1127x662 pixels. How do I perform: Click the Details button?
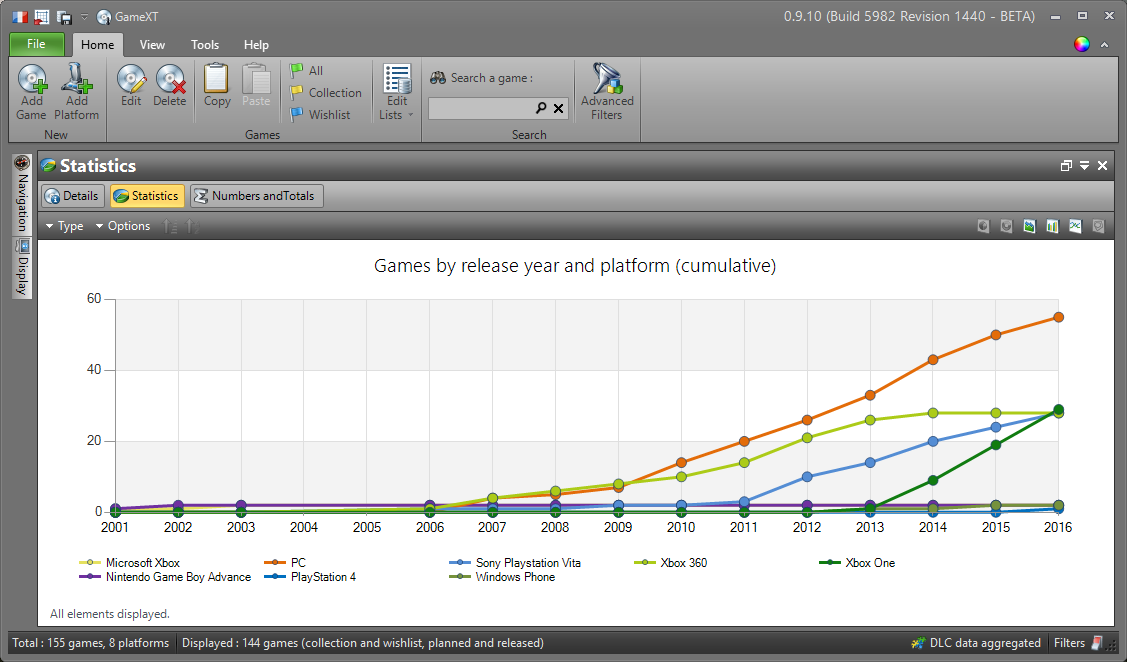pyautogui.click(x=72, y=196)
